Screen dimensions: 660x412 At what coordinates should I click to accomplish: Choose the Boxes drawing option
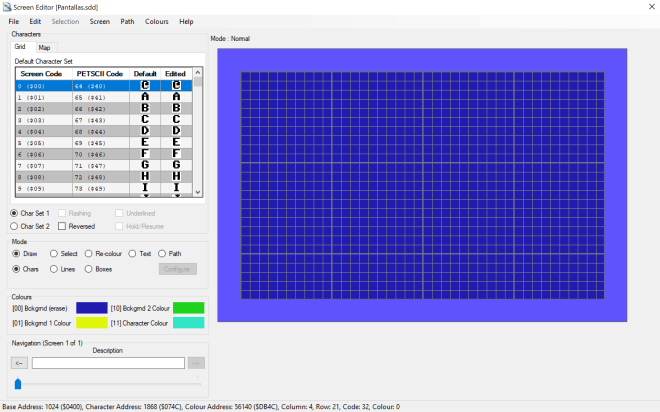(89, 269)
